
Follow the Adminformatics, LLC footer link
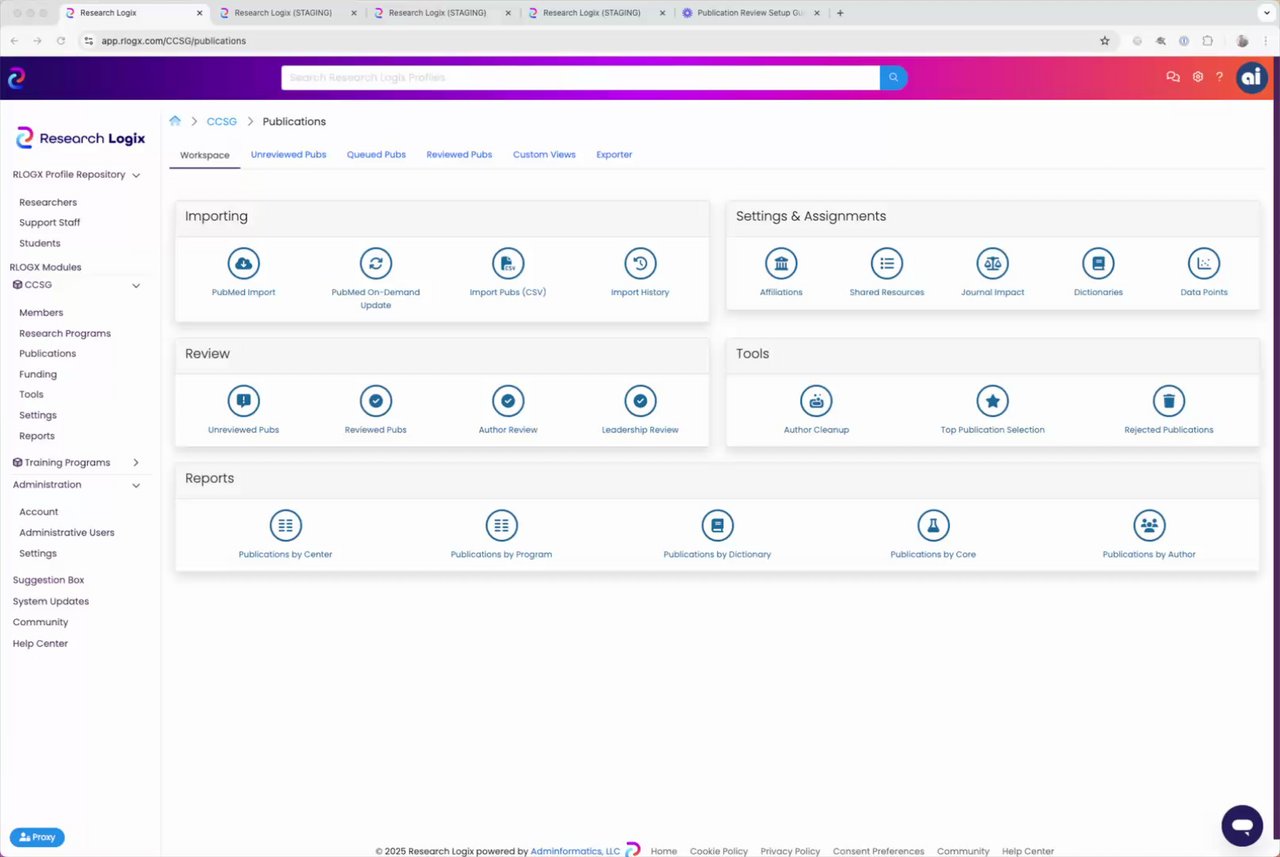pyautogui.click(x=575, y=851)
